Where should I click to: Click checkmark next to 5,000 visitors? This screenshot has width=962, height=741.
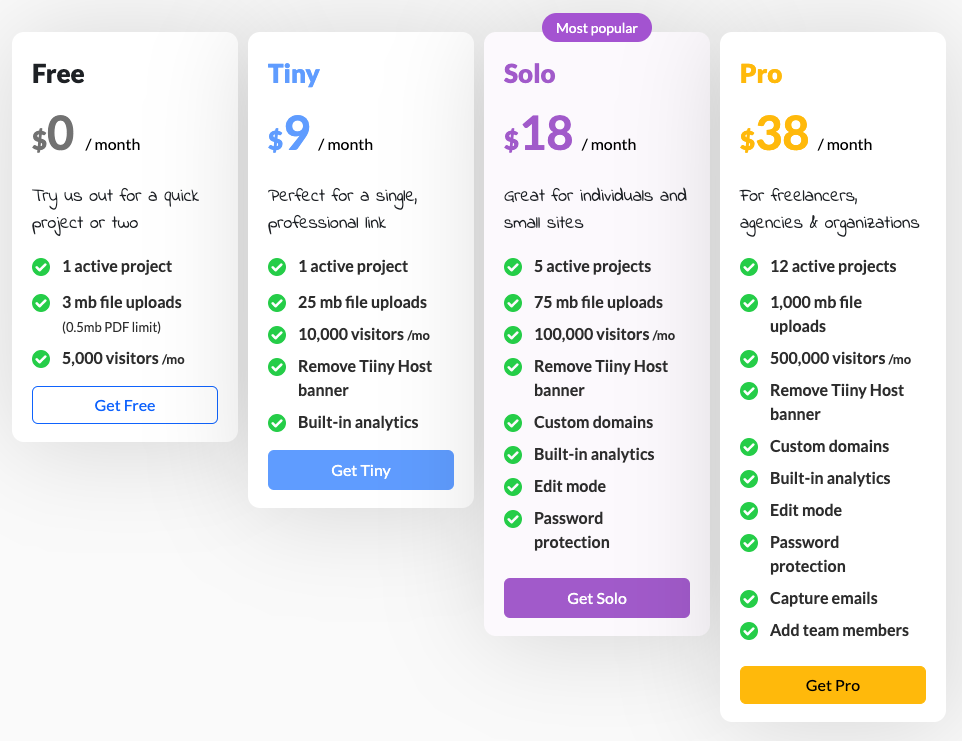point(41,359)
